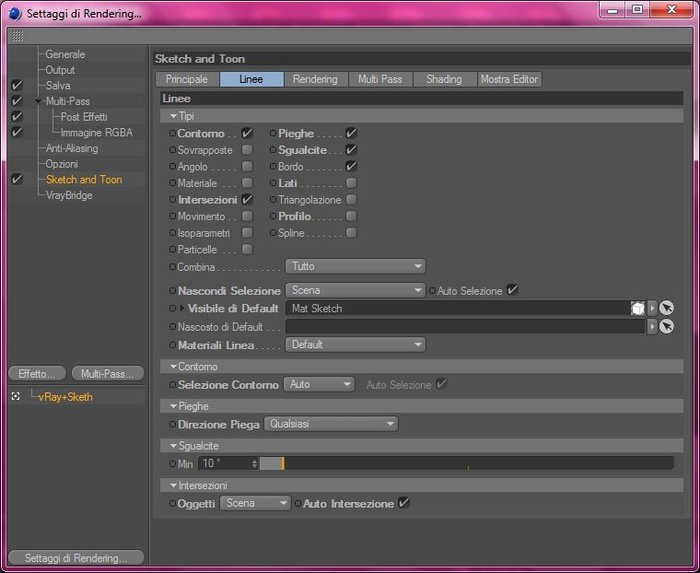The image size is (700, 573).
Task: Toggle Auto Selezione next to Nascondi Selezione
Action: point(512,290)
